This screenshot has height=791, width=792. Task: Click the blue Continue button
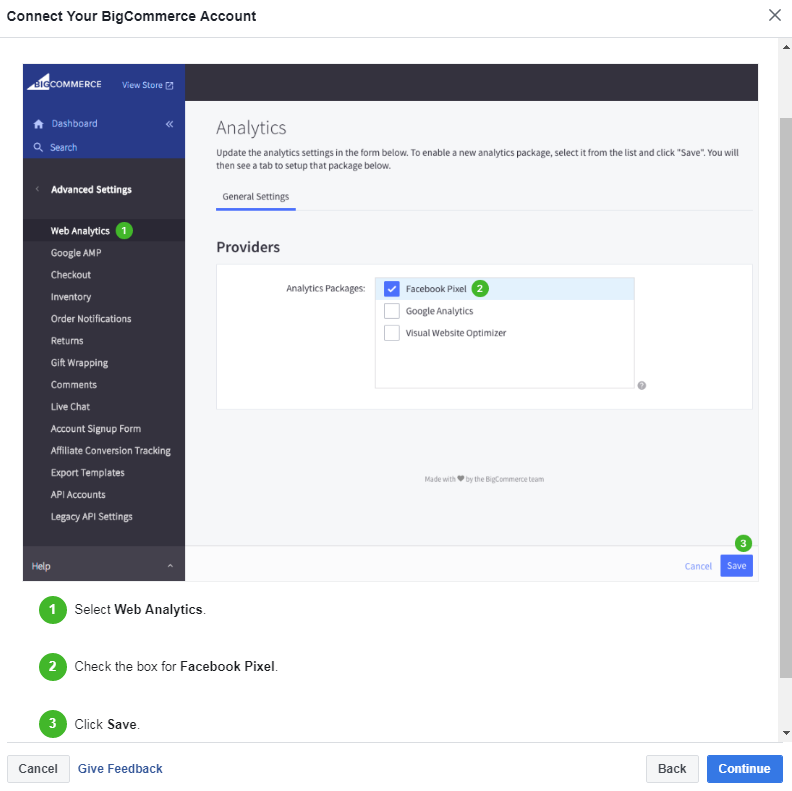744,768
